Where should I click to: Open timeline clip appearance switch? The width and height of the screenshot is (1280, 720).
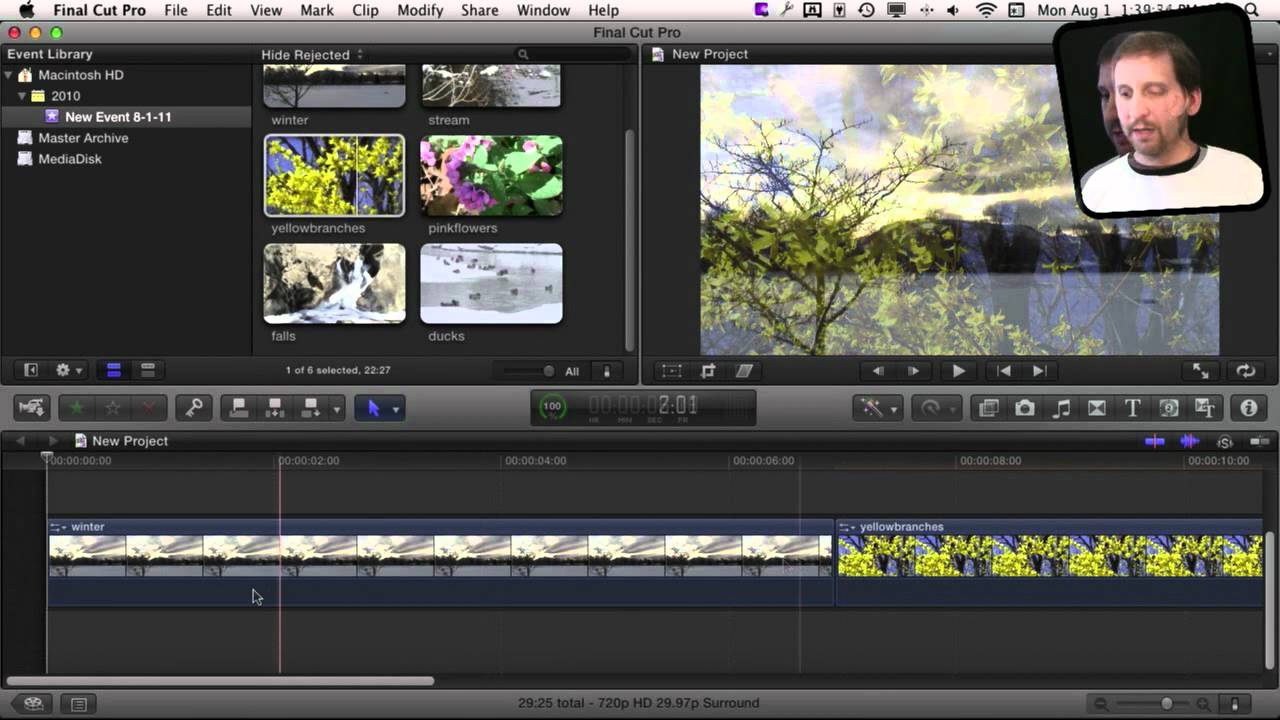coord(1235,704)
